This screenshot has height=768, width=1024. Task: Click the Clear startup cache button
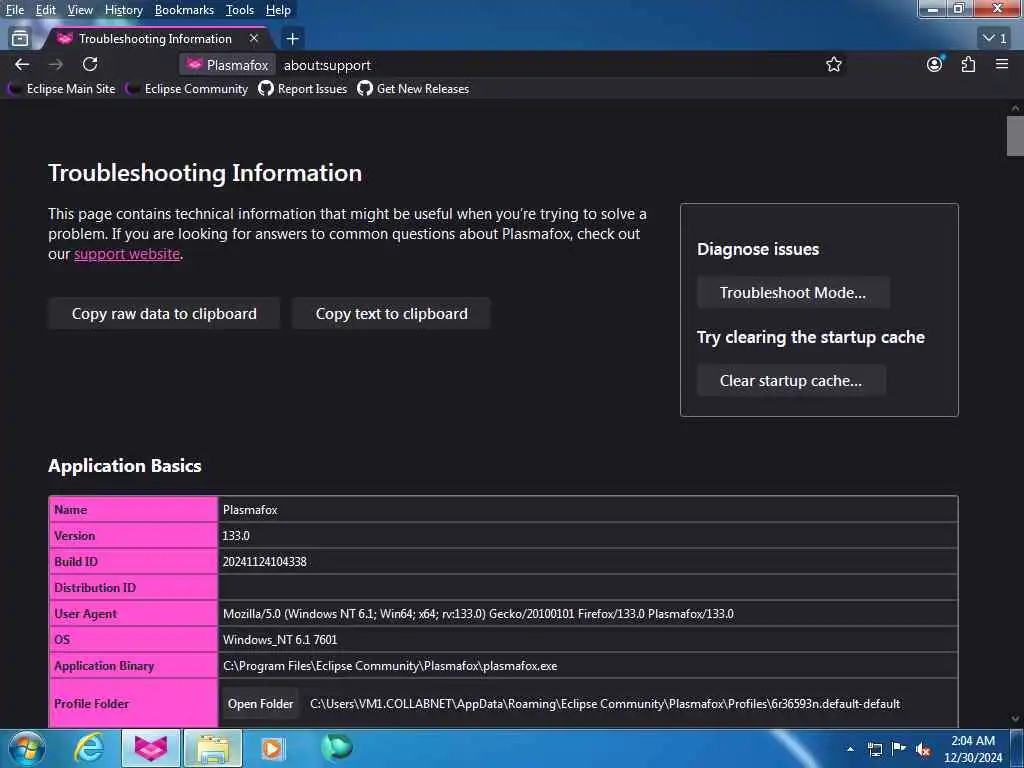(791, 381)
